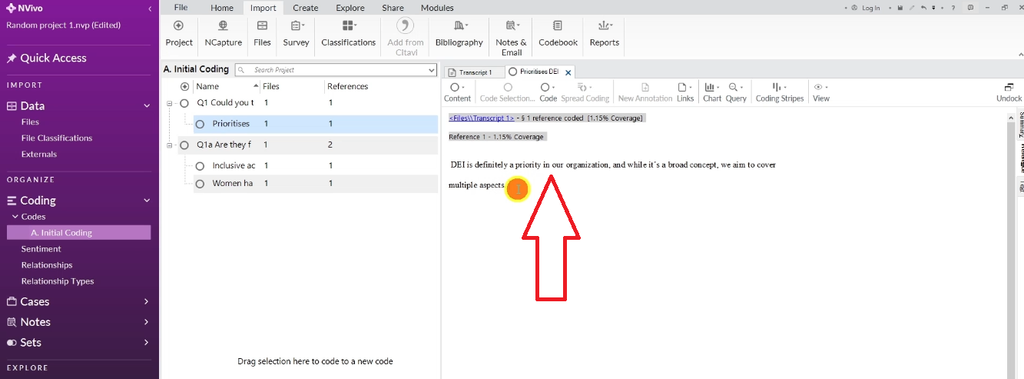Open Externals in sidebar

[x=39, y=154]
